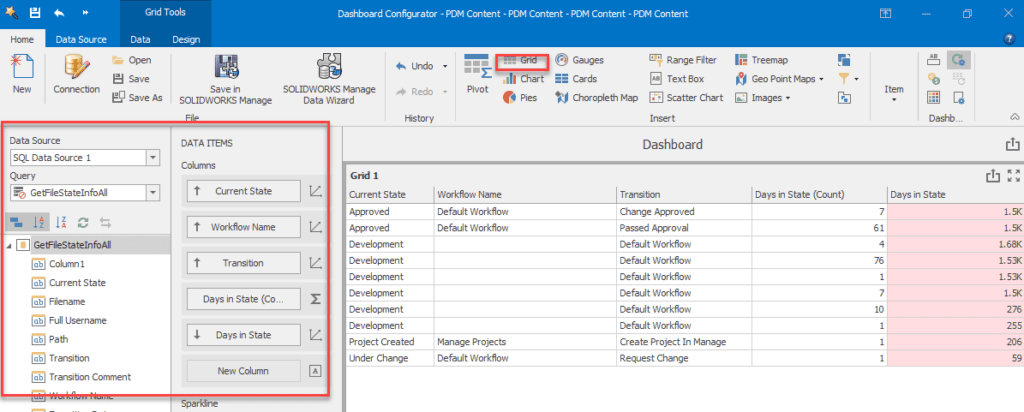Viewport: 1024px width, 412px height.
Task: Click the New Column placeholder button
Action: 245,371
